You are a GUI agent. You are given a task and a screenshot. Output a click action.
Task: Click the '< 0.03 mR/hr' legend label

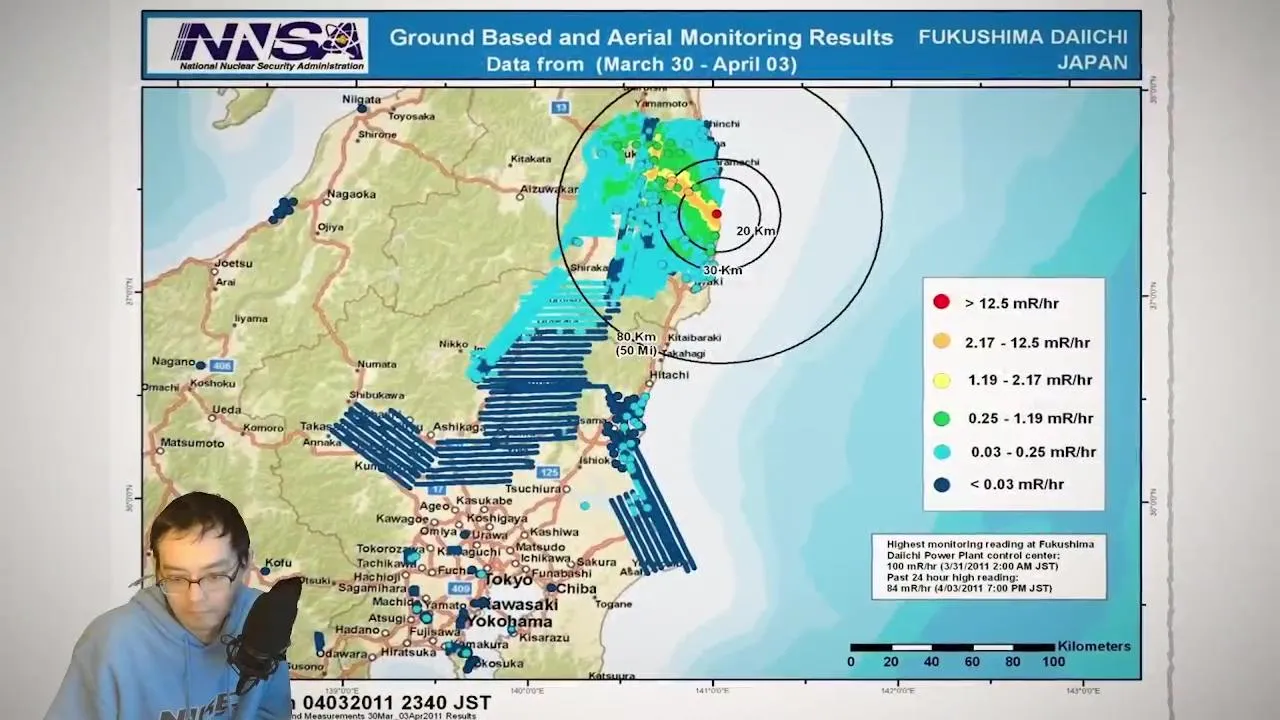click(x=1017, y=484)
